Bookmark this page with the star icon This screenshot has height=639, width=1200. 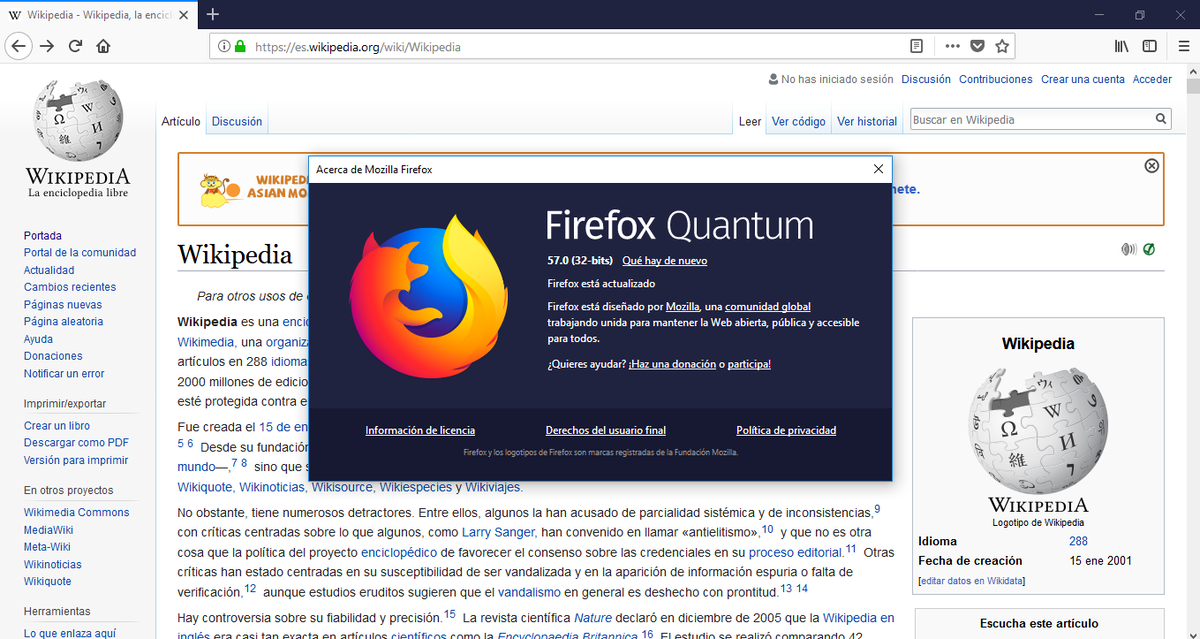(1003, 46)
